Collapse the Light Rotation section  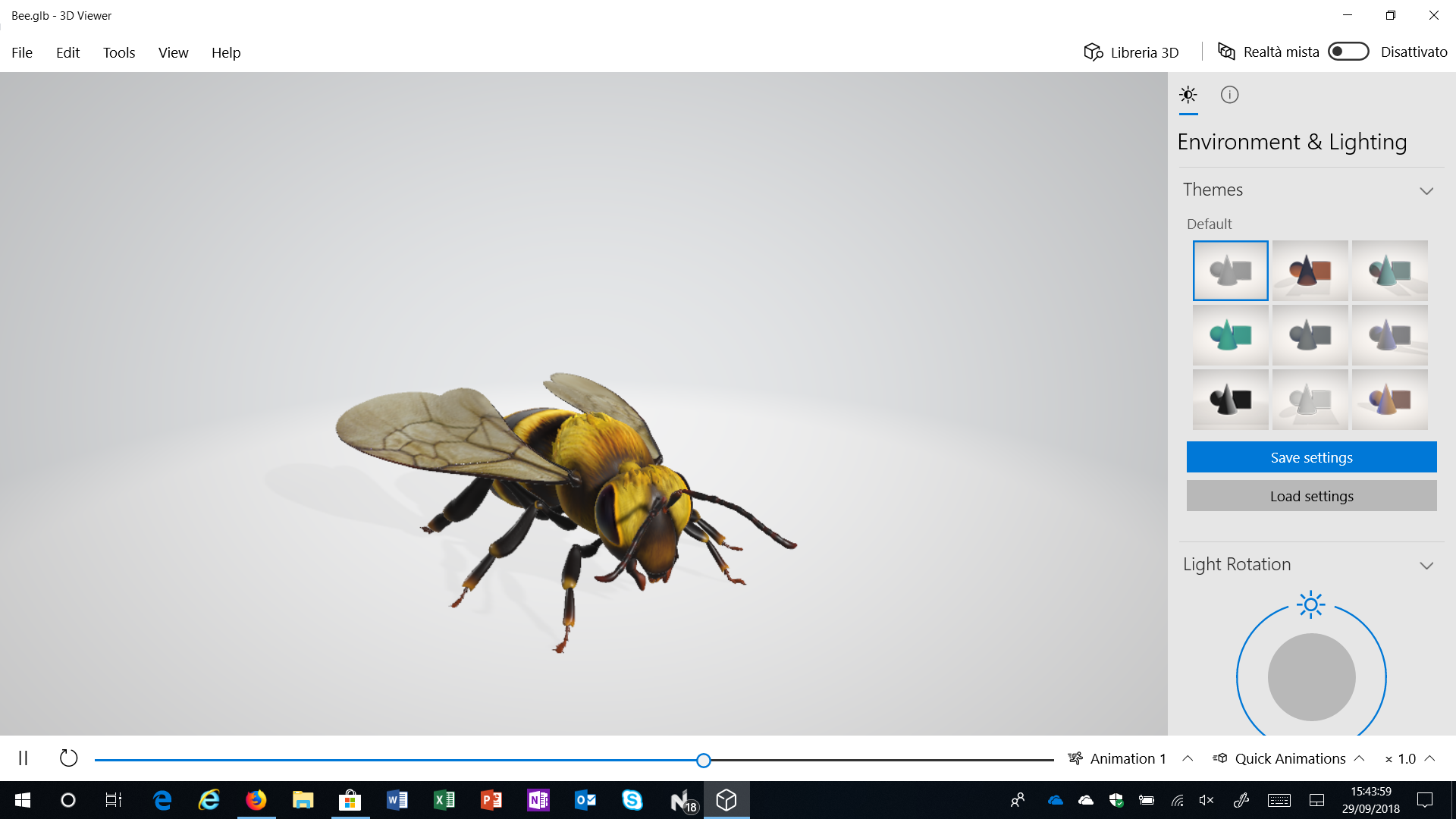point(1426,565)
